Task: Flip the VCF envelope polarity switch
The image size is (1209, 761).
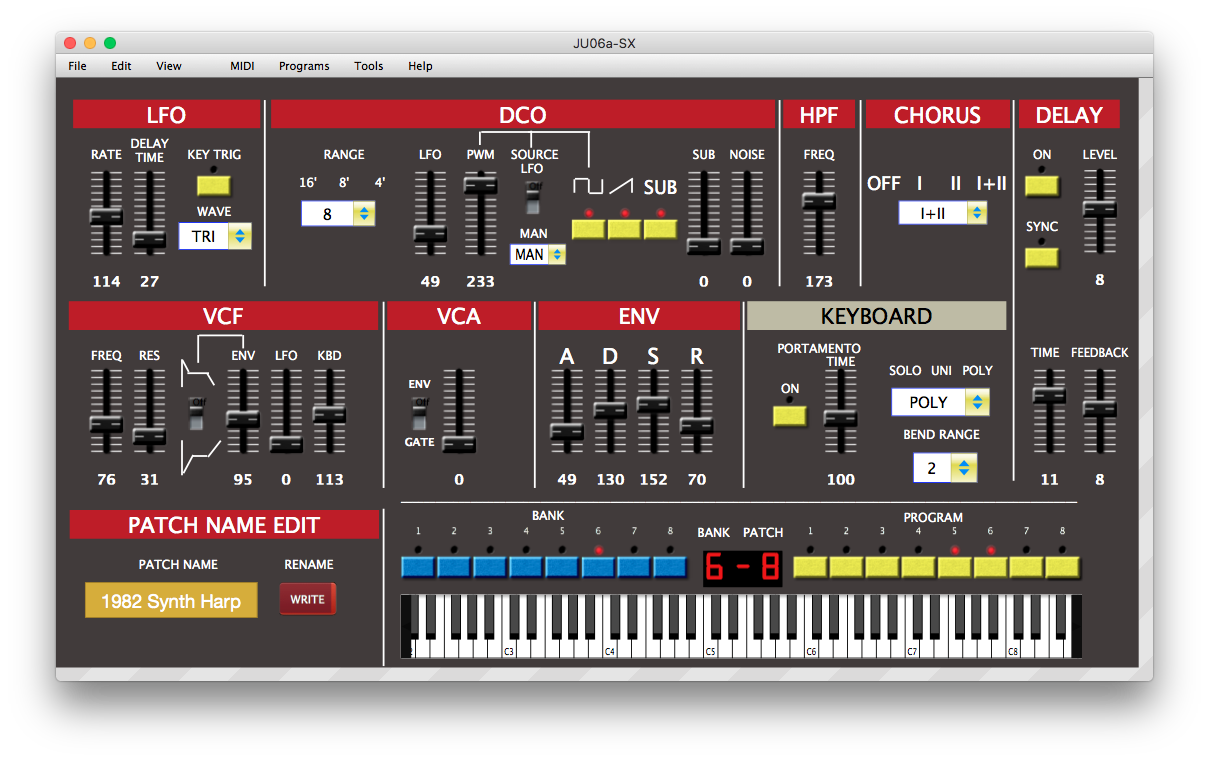Action: (x=198, y=414)
